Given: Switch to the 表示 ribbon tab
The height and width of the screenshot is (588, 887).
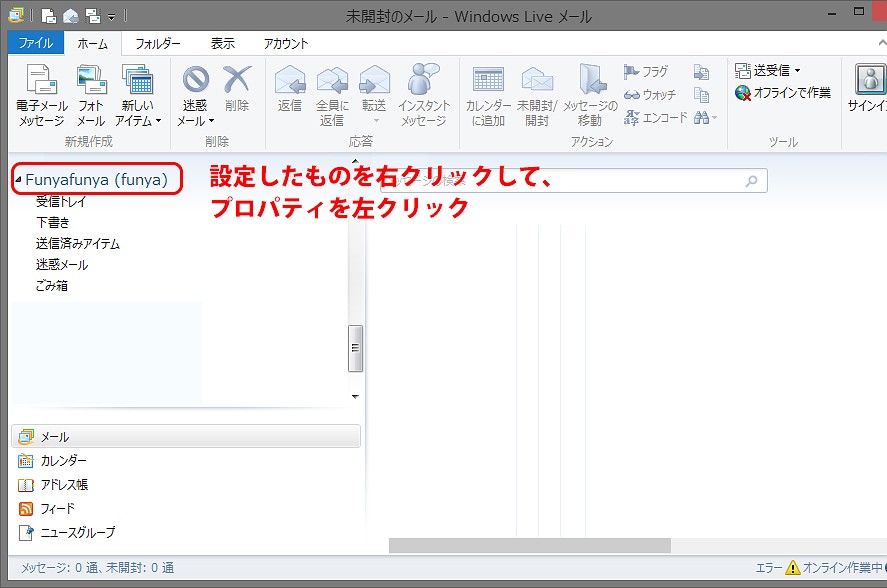Looking at the screenshot, I should (223, 44).
